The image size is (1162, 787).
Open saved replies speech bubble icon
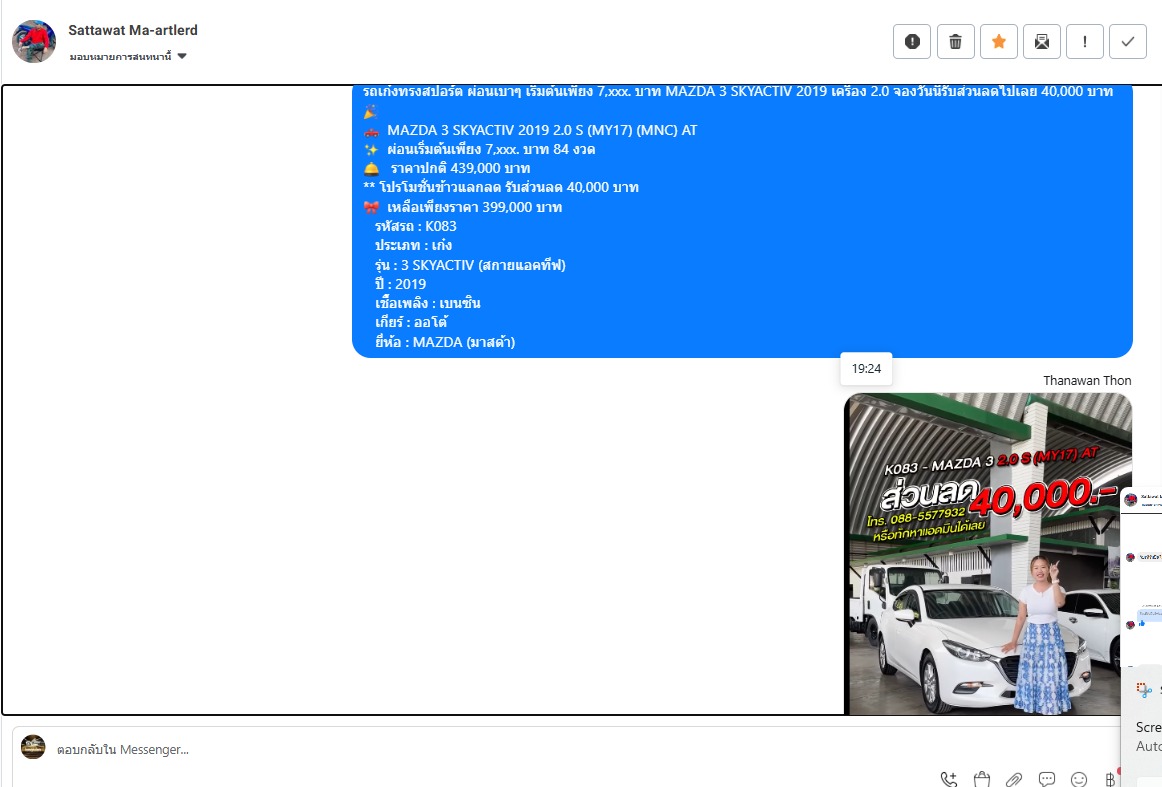(x=1046, y=779)
